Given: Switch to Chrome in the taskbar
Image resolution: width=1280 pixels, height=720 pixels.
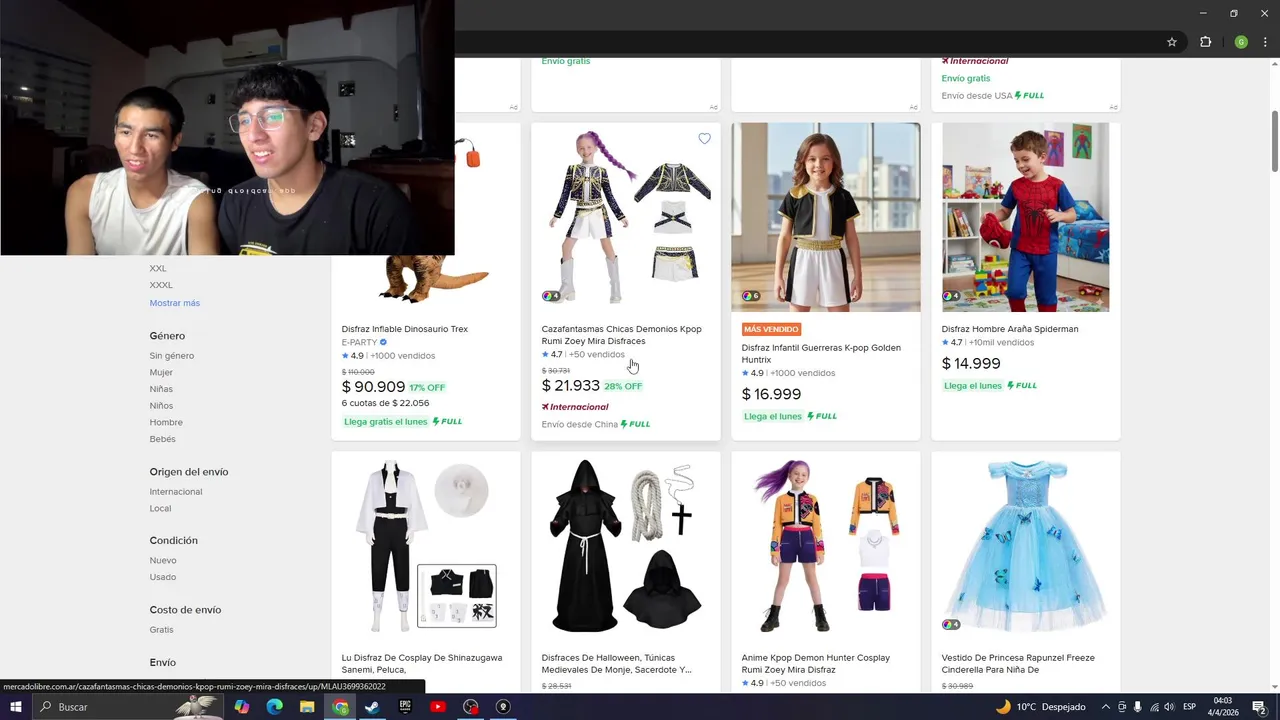Looking at the screenshot, I should [x=340, y=707].
